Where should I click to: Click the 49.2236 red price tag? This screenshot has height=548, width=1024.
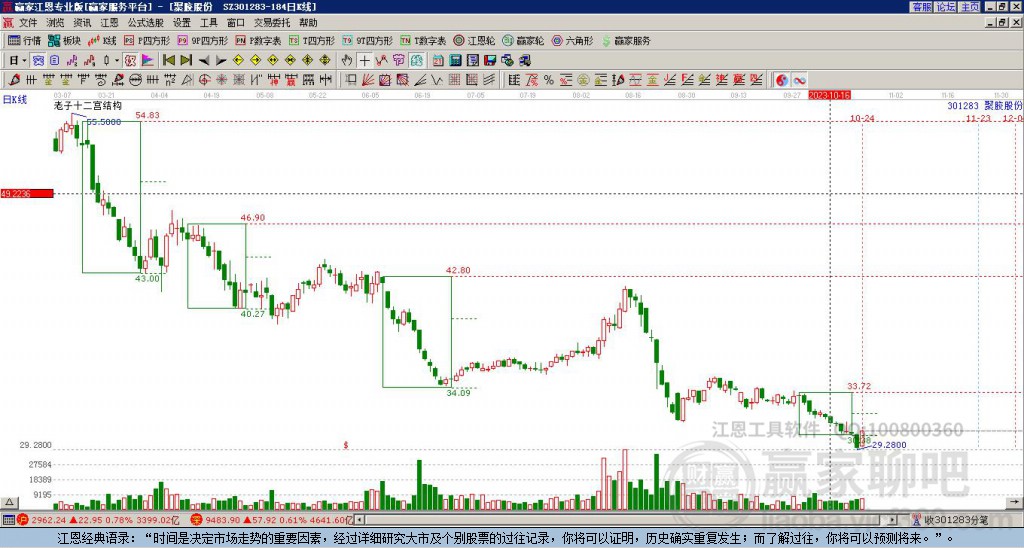click(27, 194)
